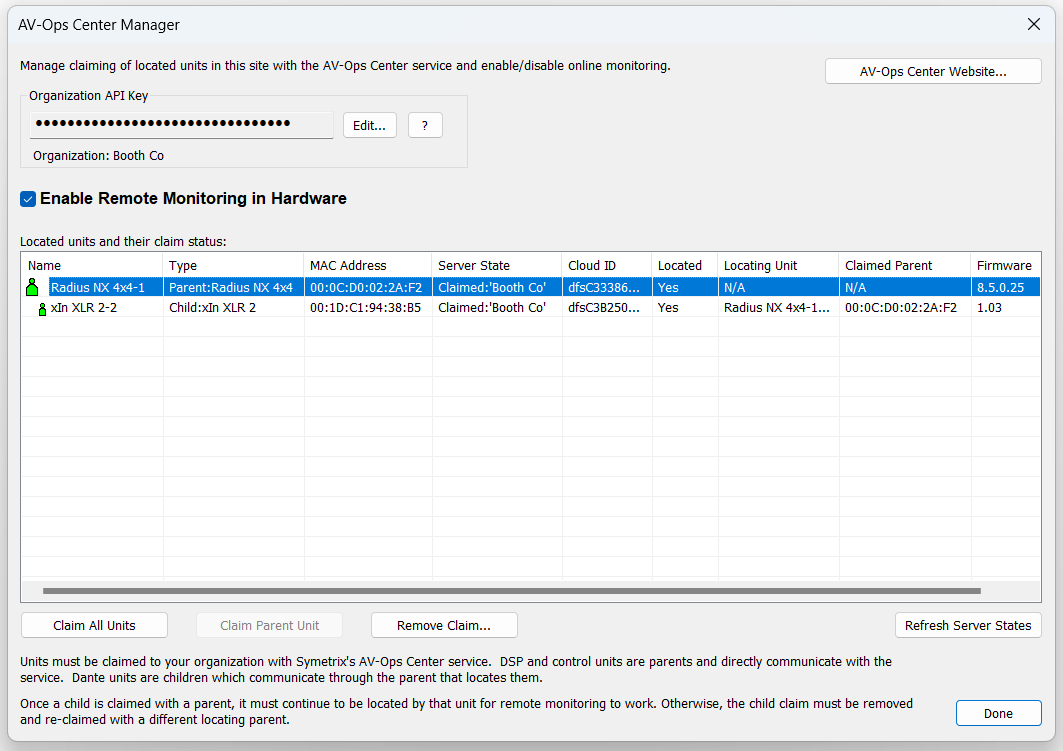Click MAC address 00:0C:D0:02:2A:F2 in MAC column
The image size is (1063, 751).
(x=366, y=287)
